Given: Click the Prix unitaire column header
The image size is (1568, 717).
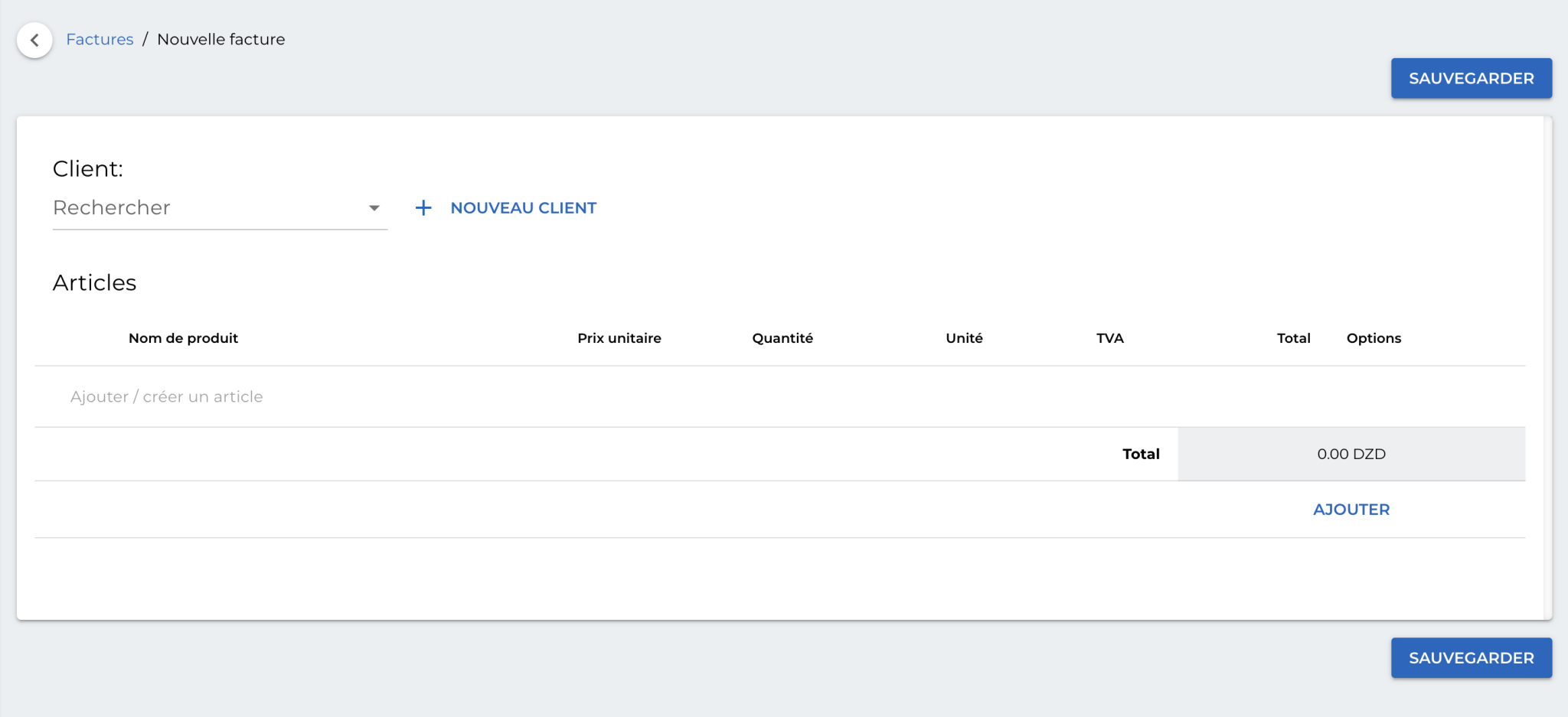Looking at the screenshot, I should (x=619, y=337).
